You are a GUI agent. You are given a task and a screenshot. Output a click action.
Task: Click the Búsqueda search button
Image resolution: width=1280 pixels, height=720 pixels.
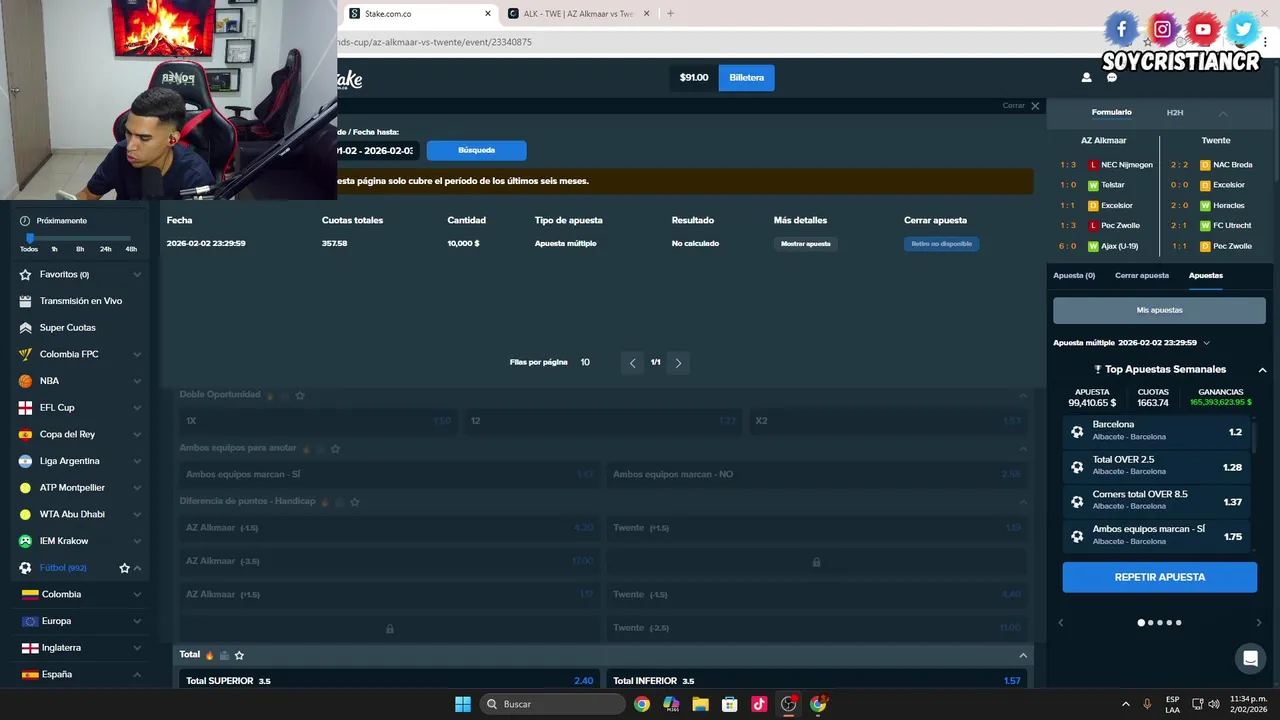[x=476, y=150]
